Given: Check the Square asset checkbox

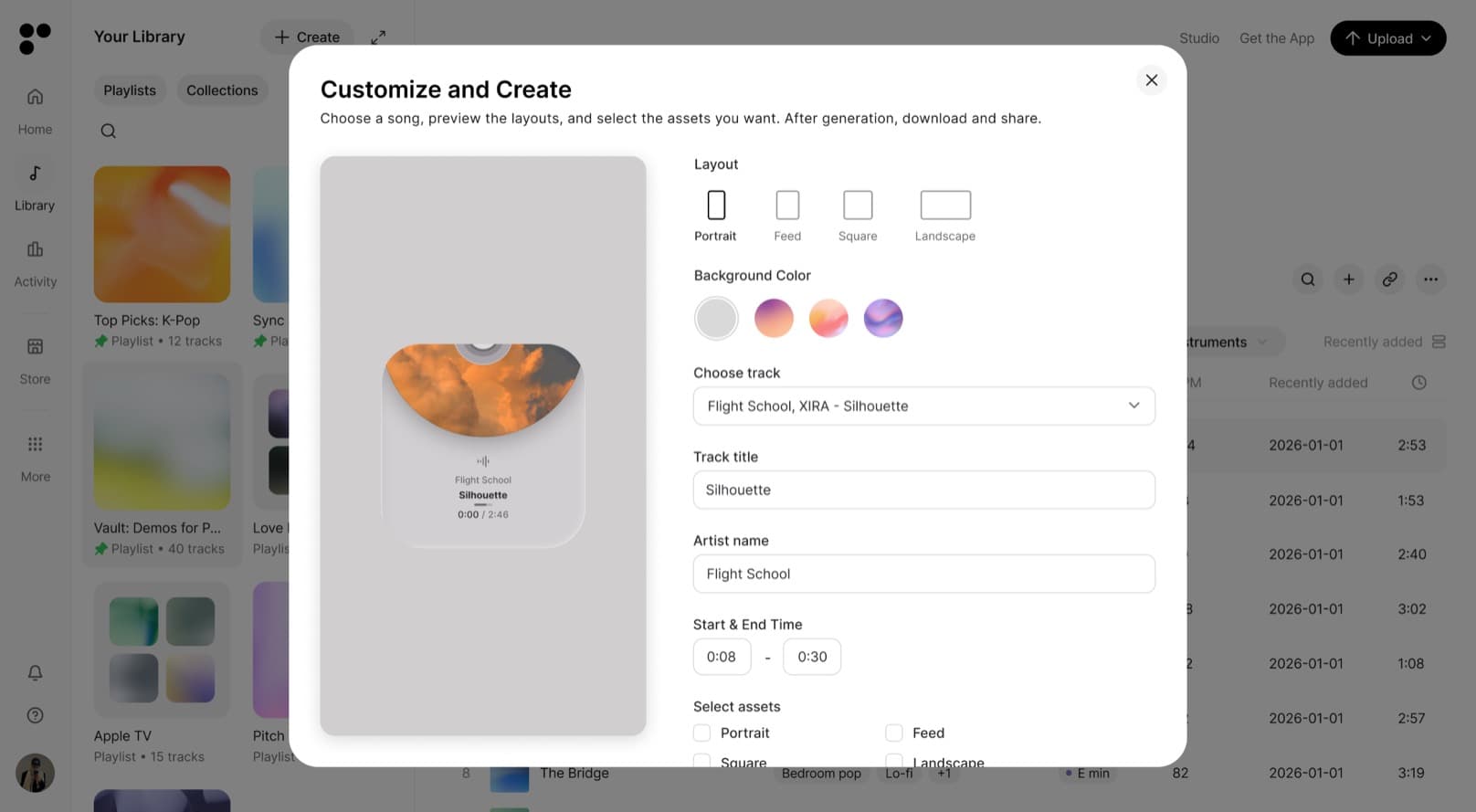Looking at the screenshot, I should pyautogui.click(x=701, y=761).
